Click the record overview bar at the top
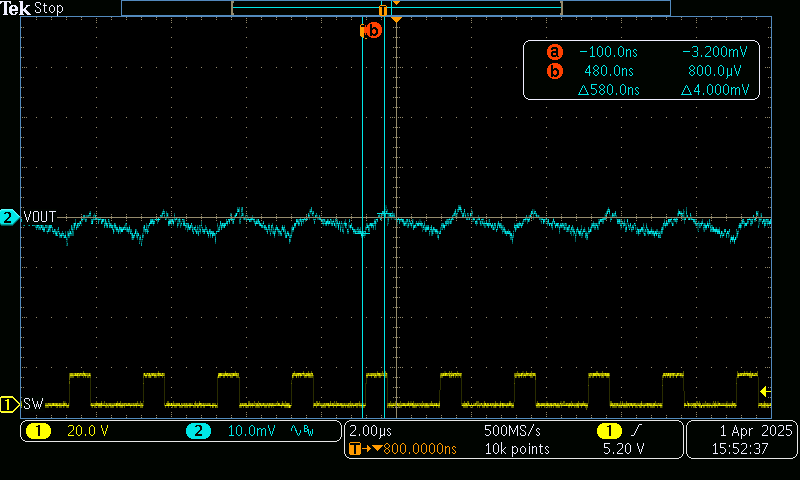 (x=396, y=8)
